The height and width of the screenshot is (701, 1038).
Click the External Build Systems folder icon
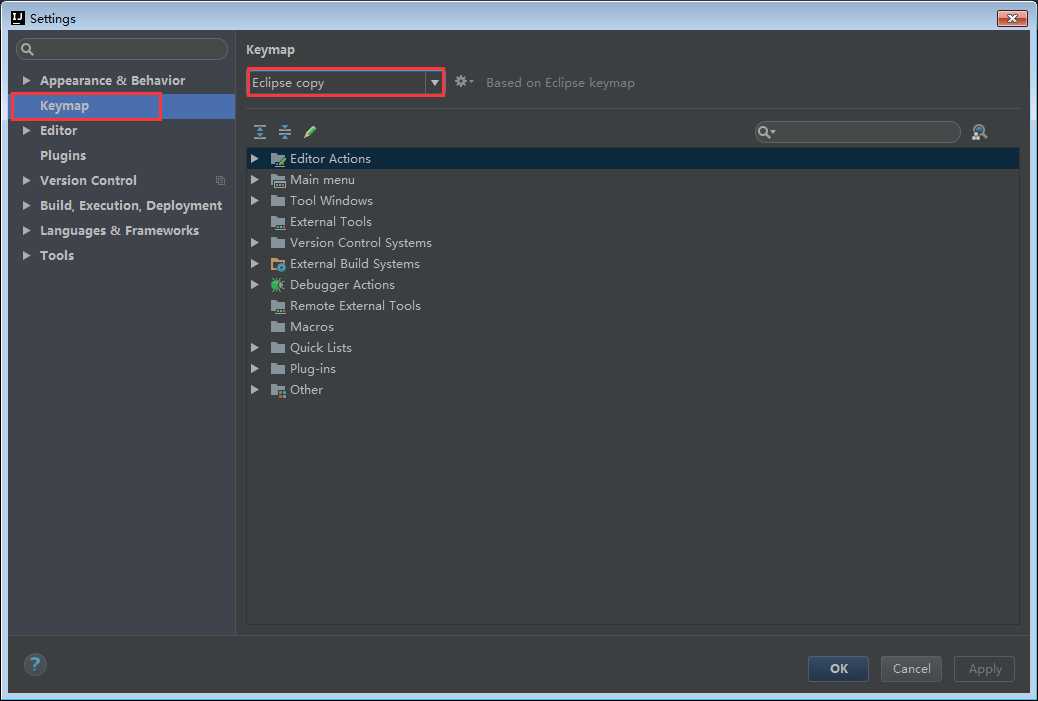tap(278, 264)
